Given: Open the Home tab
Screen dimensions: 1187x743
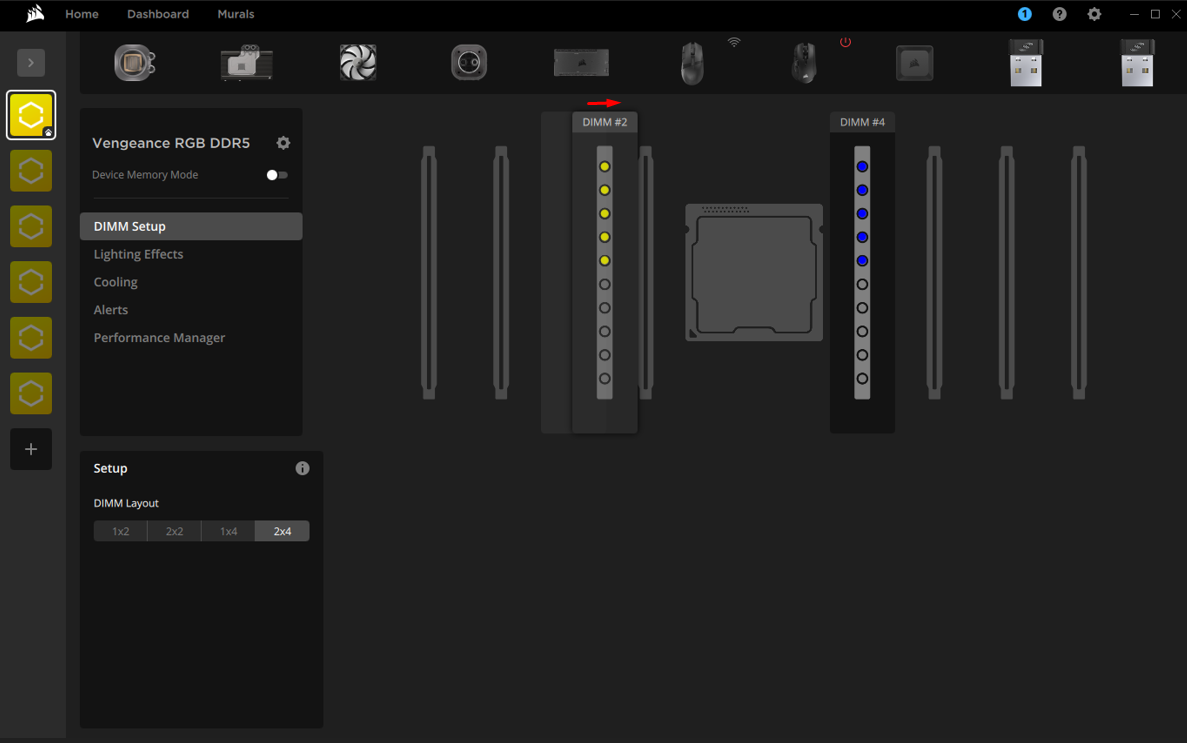Looking at the screenshot, I should [x=82, y=14].
